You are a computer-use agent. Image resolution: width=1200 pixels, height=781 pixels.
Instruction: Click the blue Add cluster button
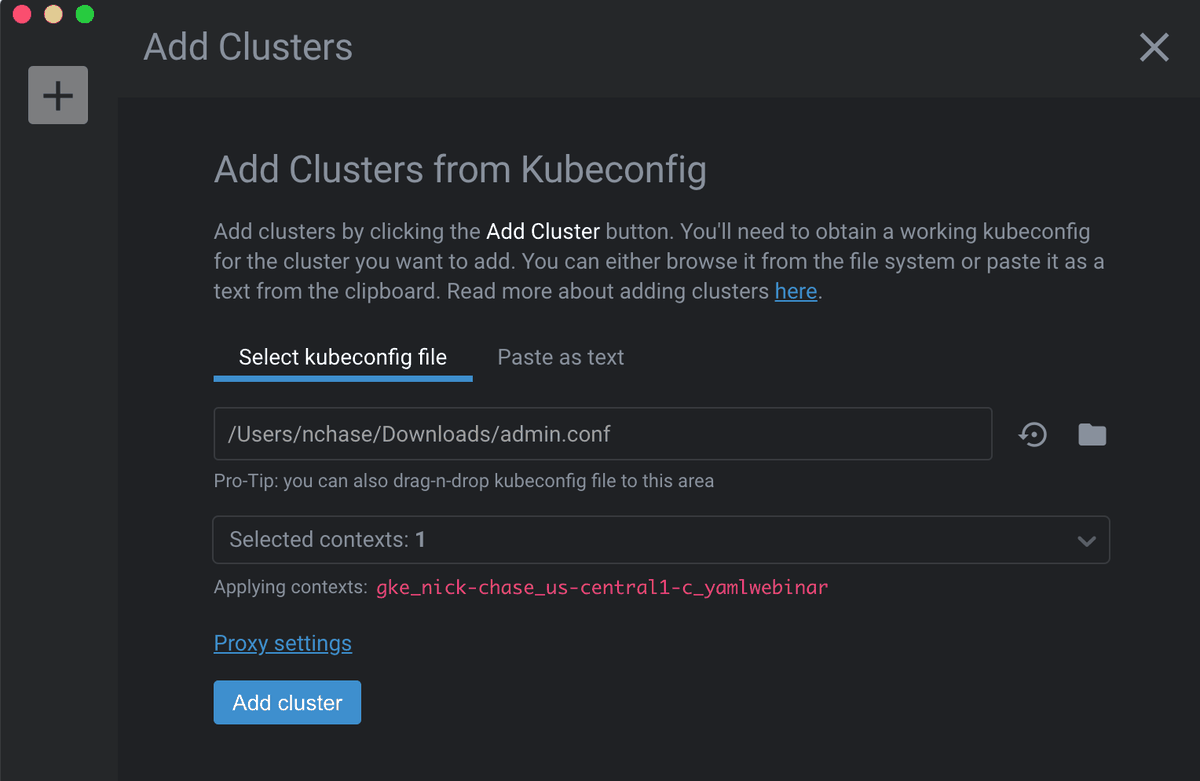pos(287,703)
